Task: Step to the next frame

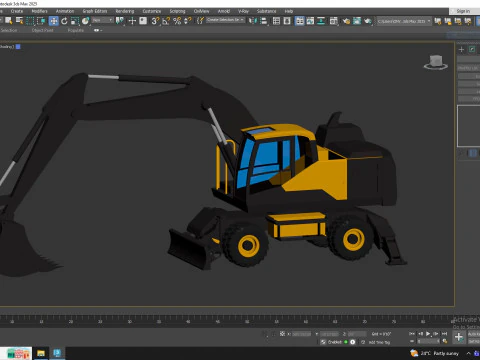Action: (x=436, y=334)
